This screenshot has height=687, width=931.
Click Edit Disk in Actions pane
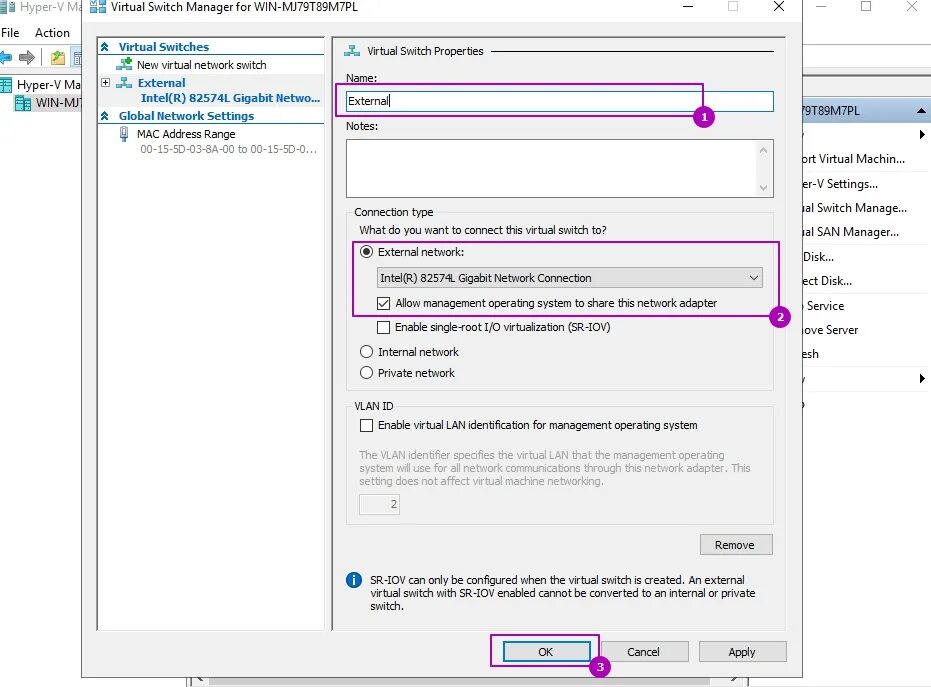pyautogui.click(x=819, y=257)
